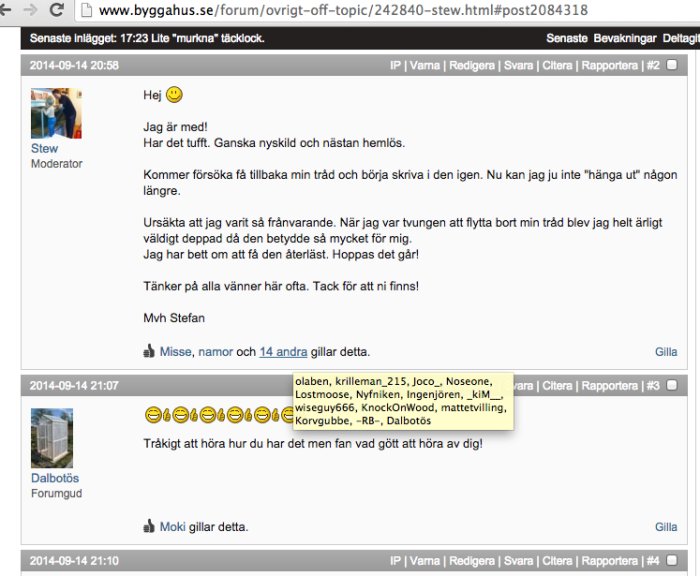Click the browser reload icon
The height and width of the screenshot is (576, 700).
(x=57, y=10)
